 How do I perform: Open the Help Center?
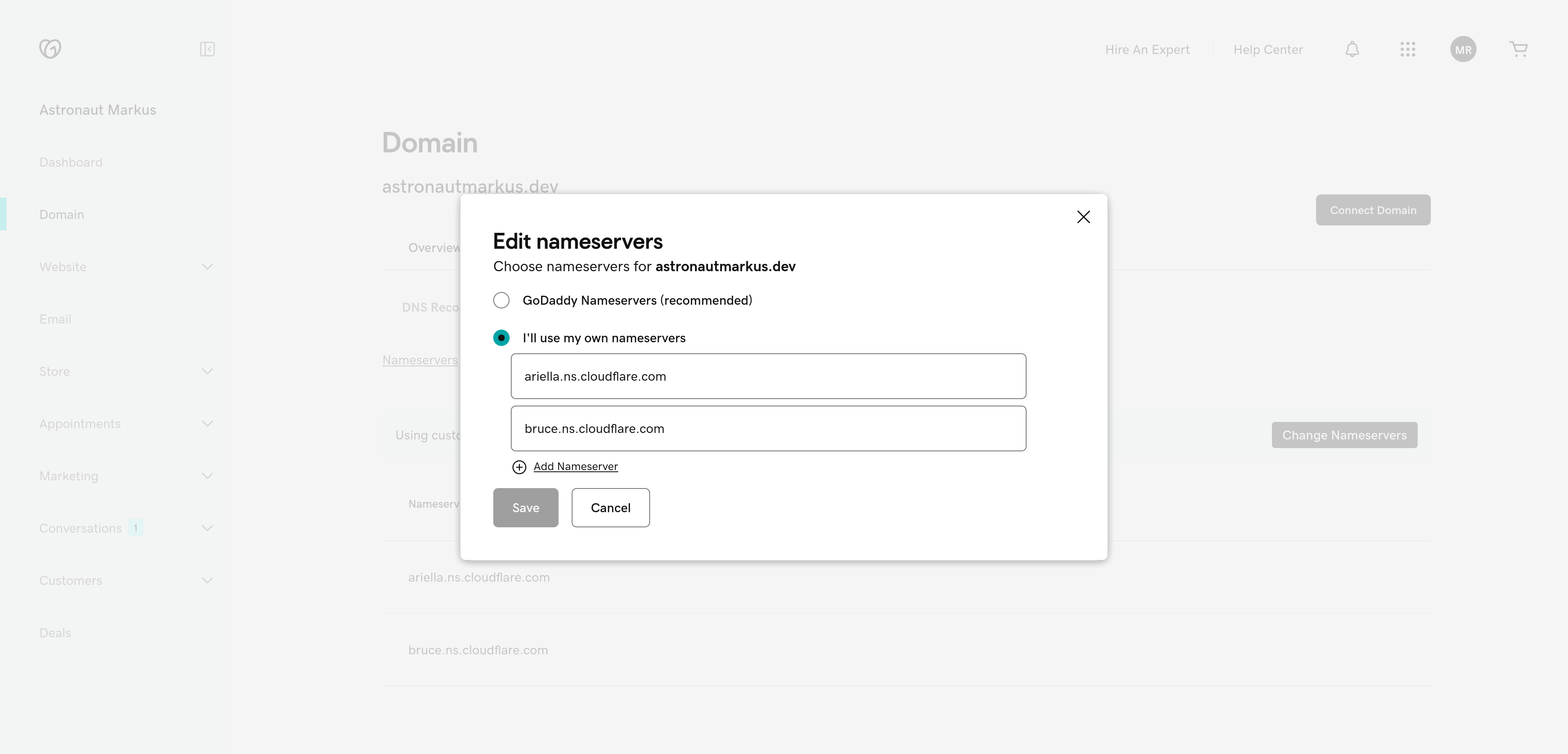1269,49
